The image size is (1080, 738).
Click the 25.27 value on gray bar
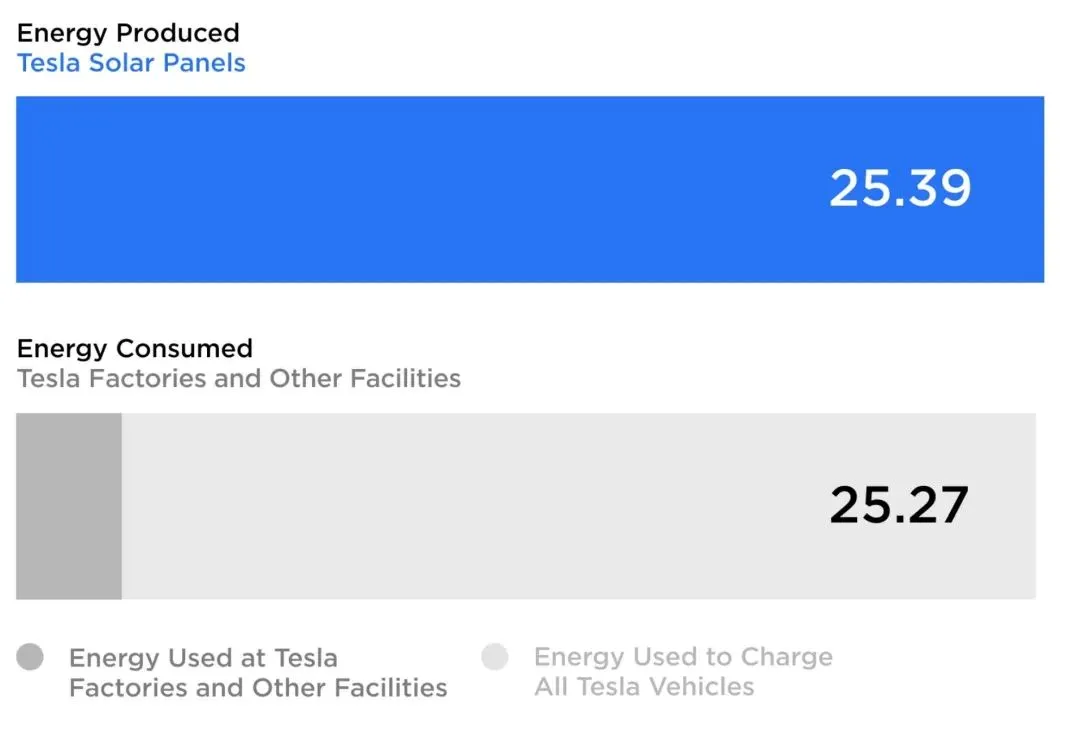899,505
